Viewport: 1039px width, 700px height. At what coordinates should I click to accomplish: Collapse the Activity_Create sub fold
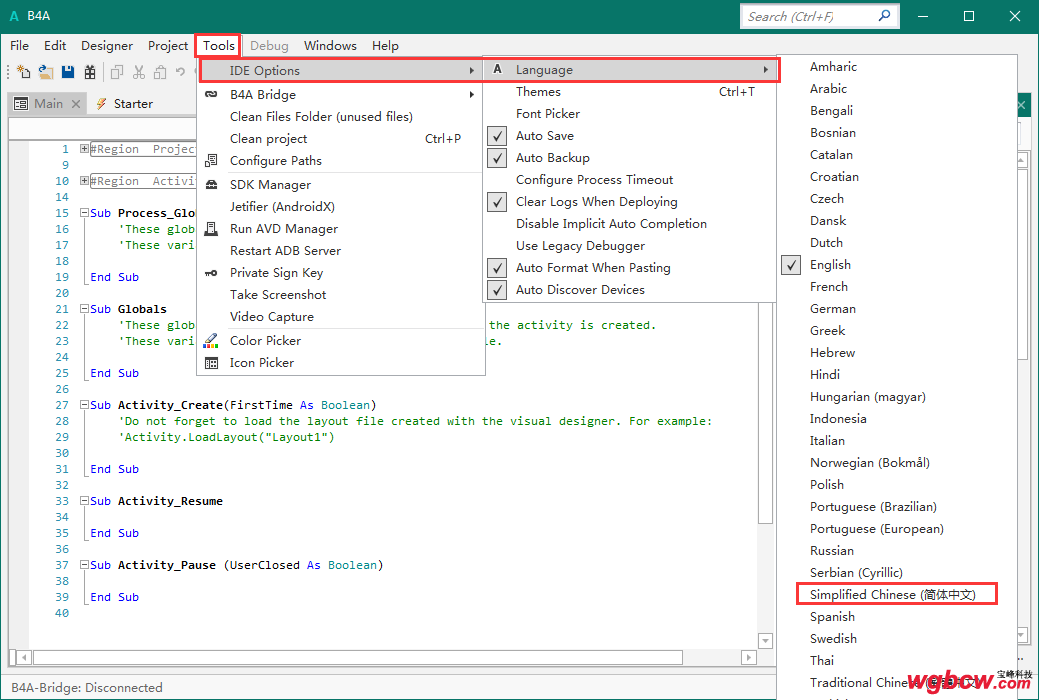click(84, 404)
